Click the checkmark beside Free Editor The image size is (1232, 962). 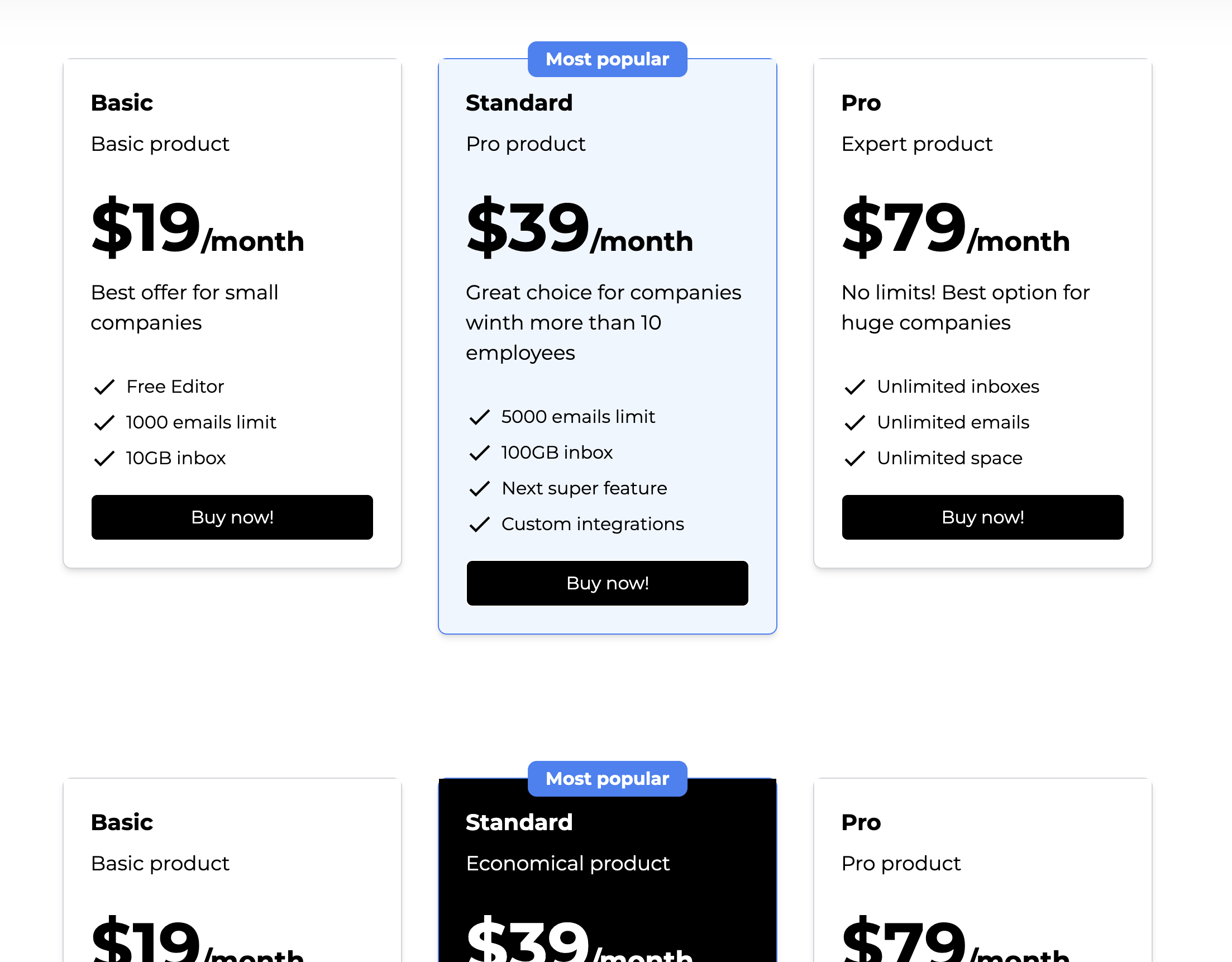[x=104, y=387]
